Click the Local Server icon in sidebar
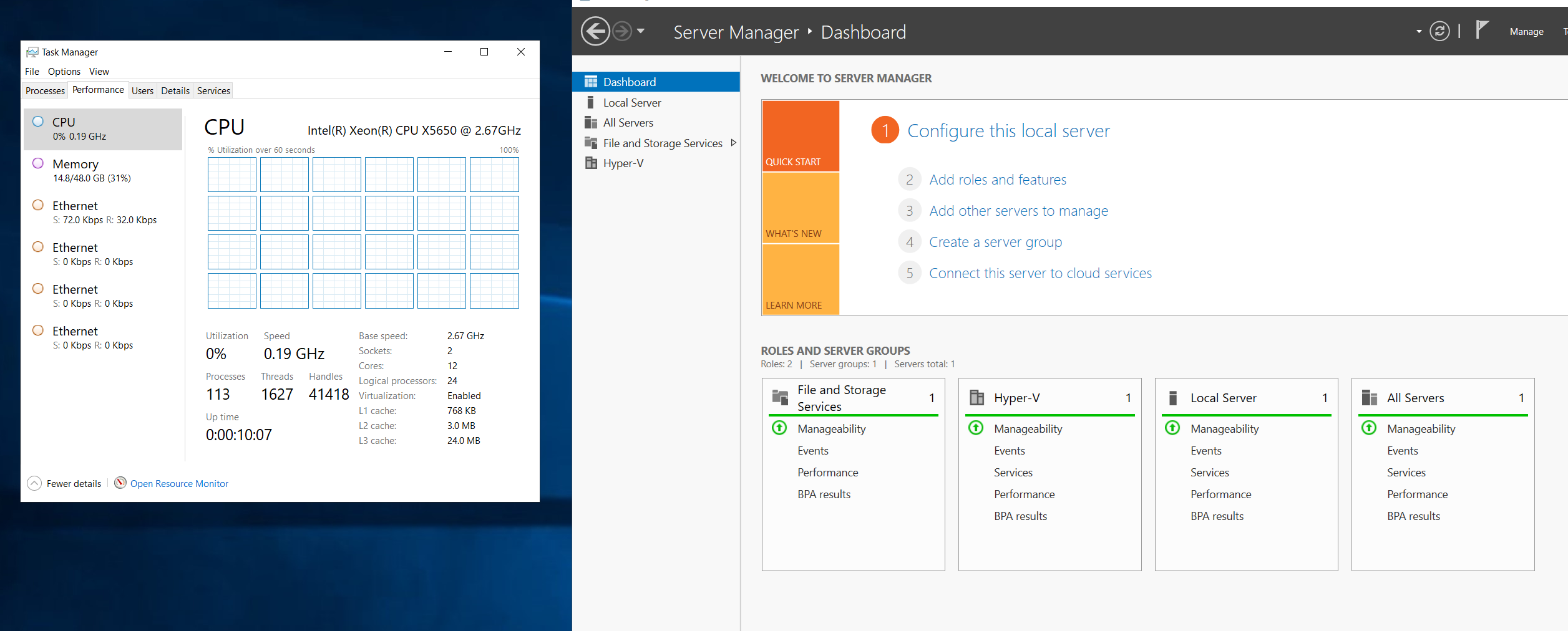This screenshot has height=631, width=1568. click(590, 102)
